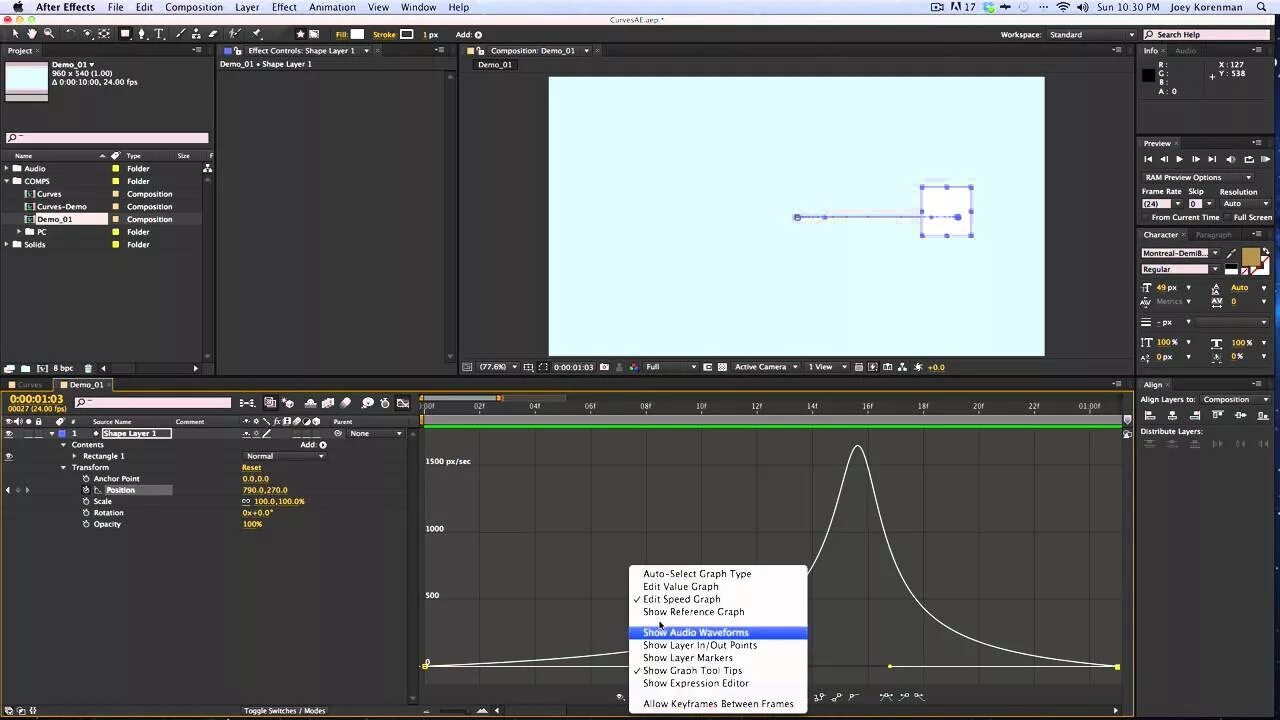This screenshot has height=720, width=1280.
Task: Click Toggle Switches / Modes button
Action: point(285,711)
